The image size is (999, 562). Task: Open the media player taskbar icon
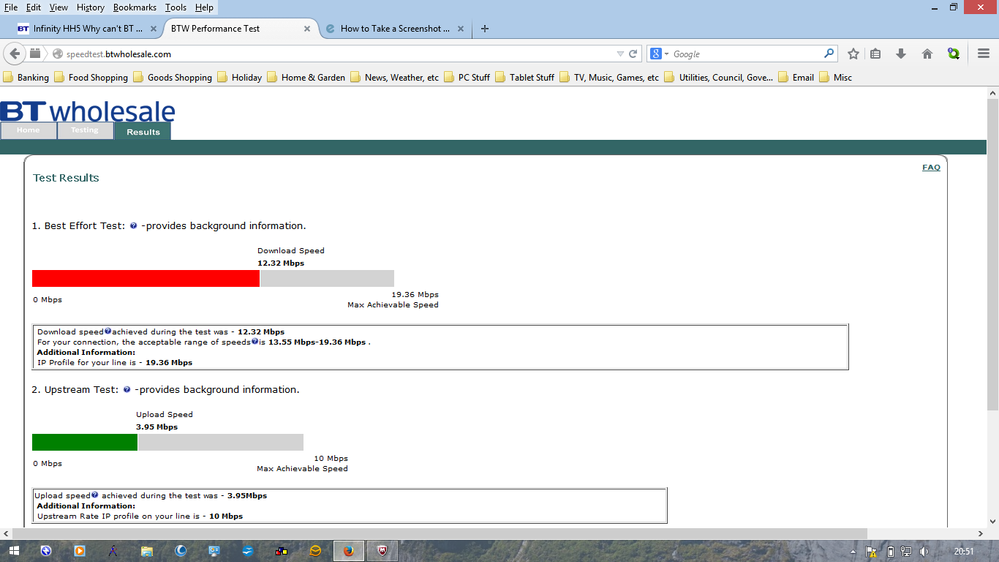80,551
